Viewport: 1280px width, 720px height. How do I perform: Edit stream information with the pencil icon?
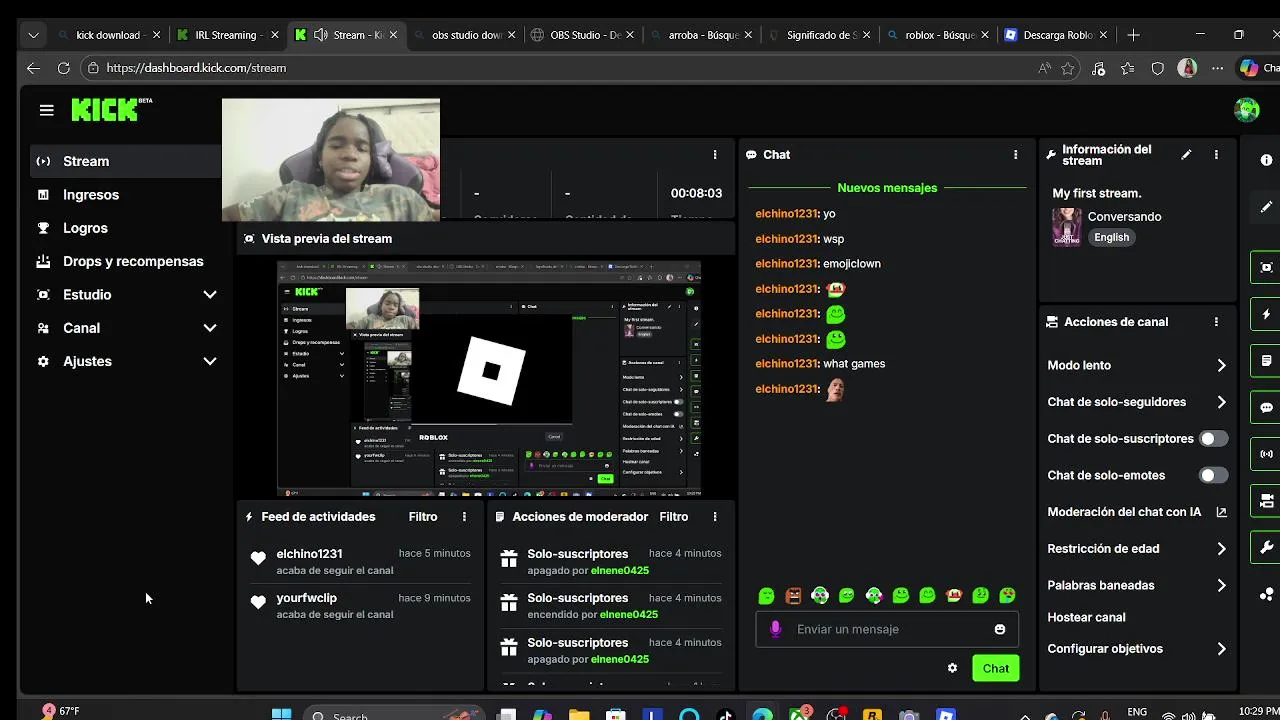click(x=1186, y=155)
